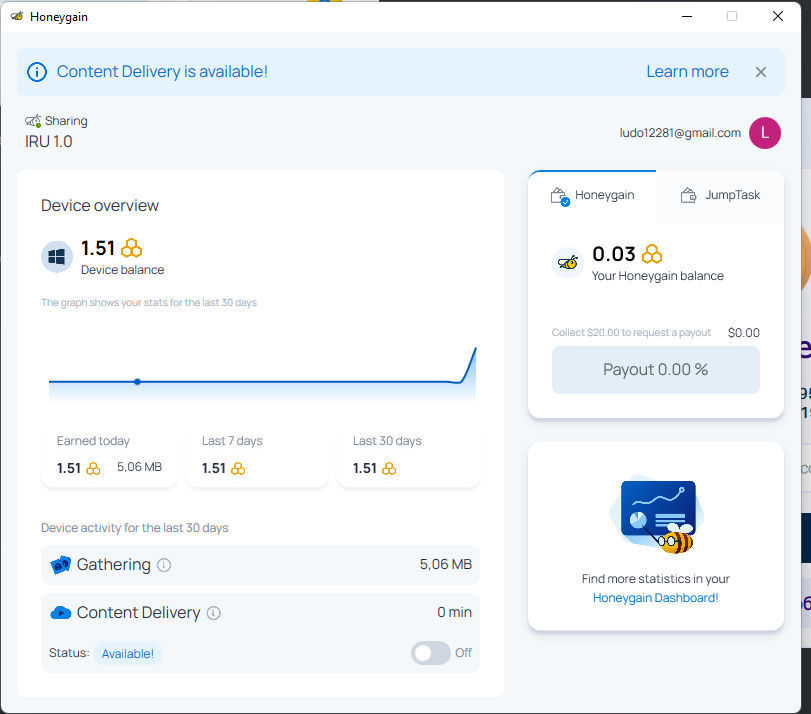Screen dimensions: 811x714
Task: Click the Content Delivery cloud icon
Action: (61, 613)
